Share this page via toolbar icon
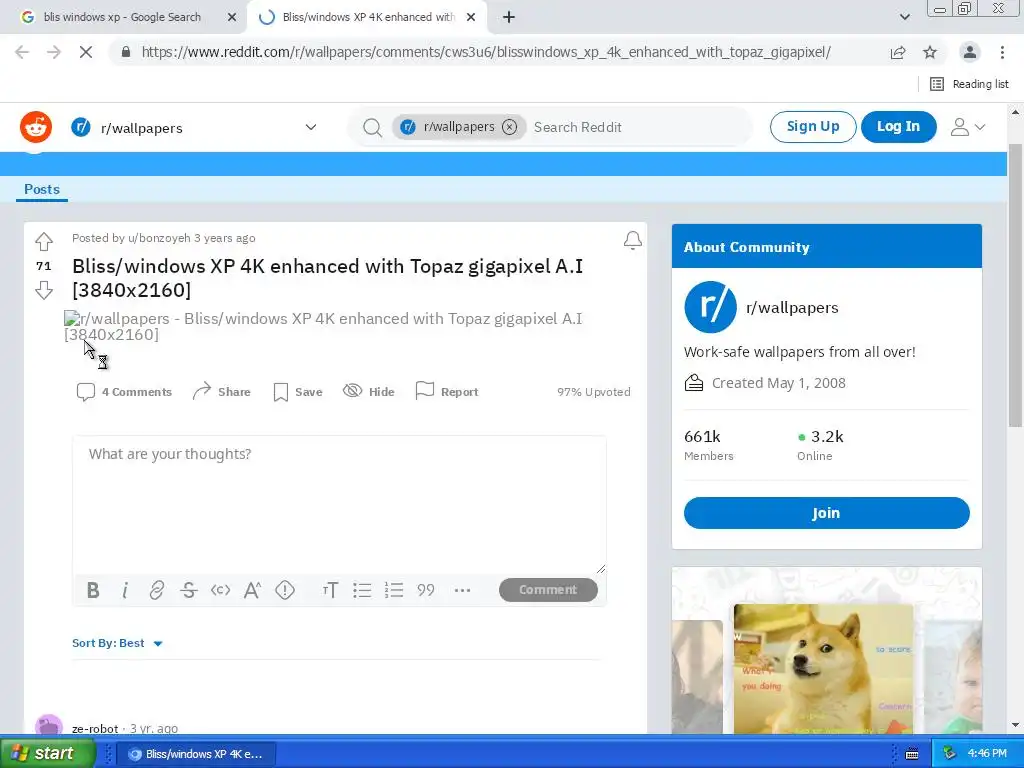1024x768 pixels. 898,52
